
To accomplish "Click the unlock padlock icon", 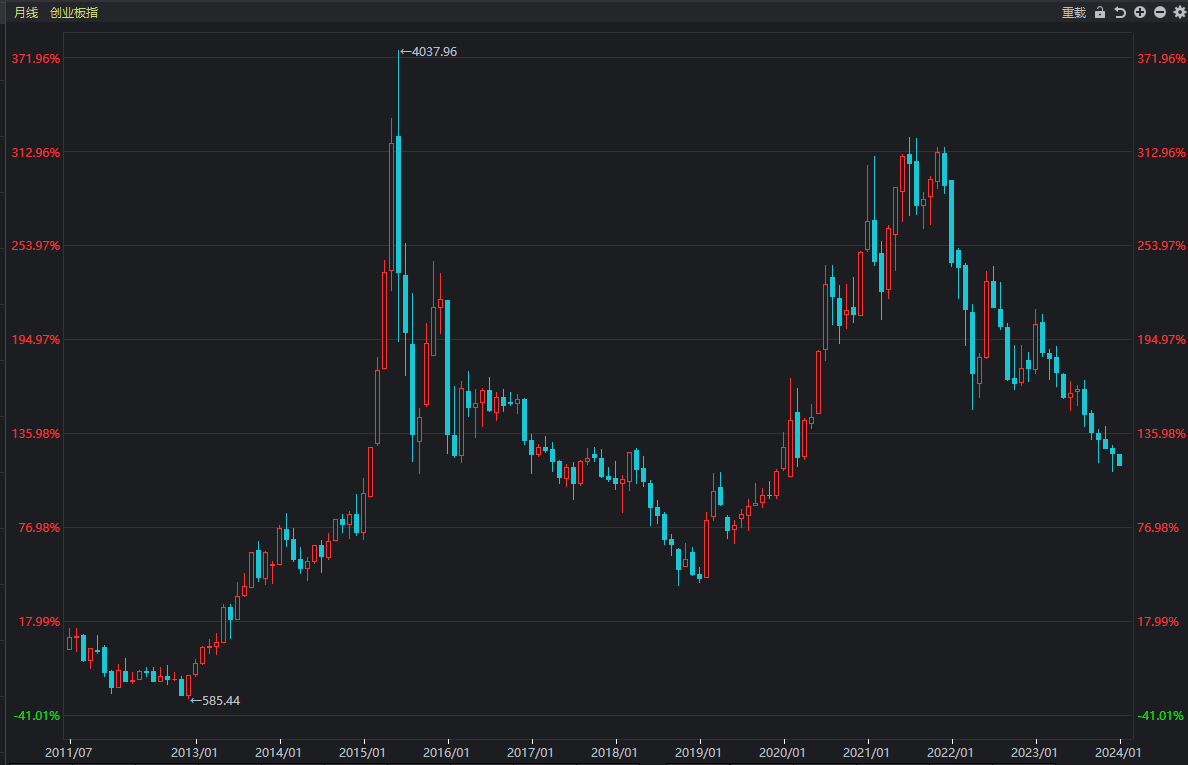I will click(x=1100, y=12).
